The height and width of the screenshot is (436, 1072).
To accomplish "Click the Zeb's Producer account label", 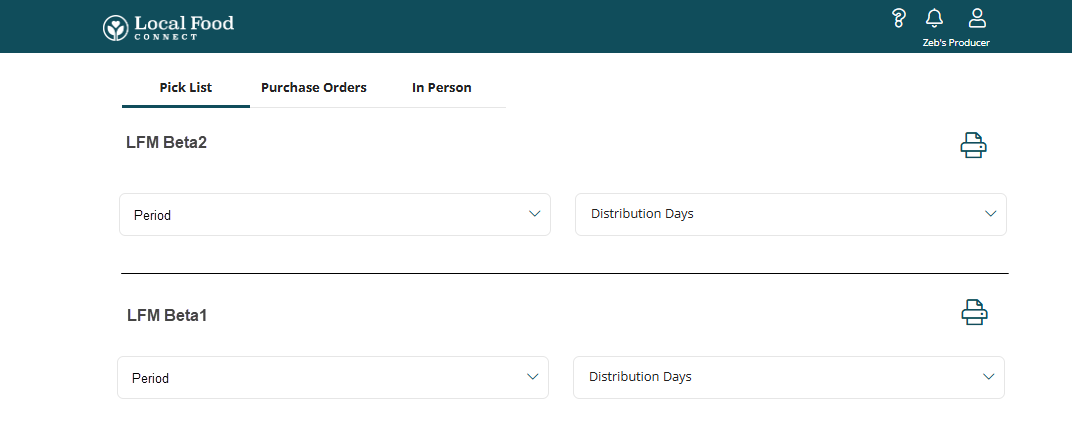I will pyautogui.click(x=956, y=43).
